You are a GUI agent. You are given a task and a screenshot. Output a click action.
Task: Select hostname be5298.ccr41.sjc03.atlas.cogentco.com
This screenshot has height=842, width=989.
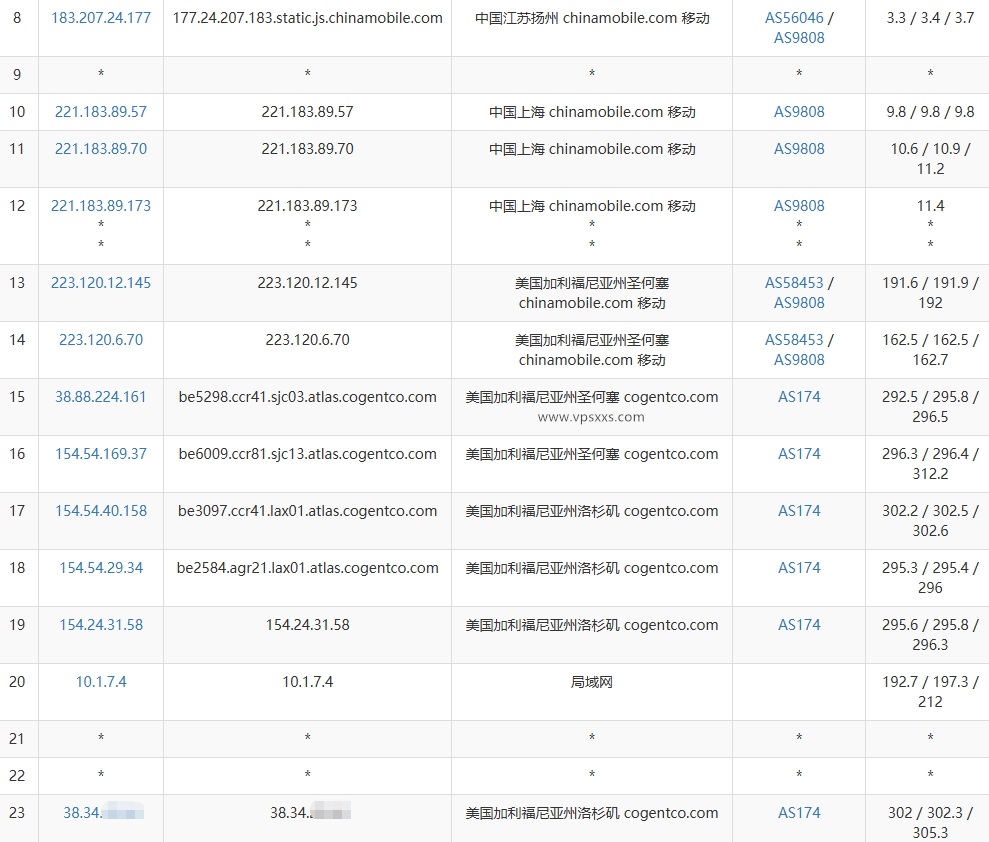tap(308, 397)
